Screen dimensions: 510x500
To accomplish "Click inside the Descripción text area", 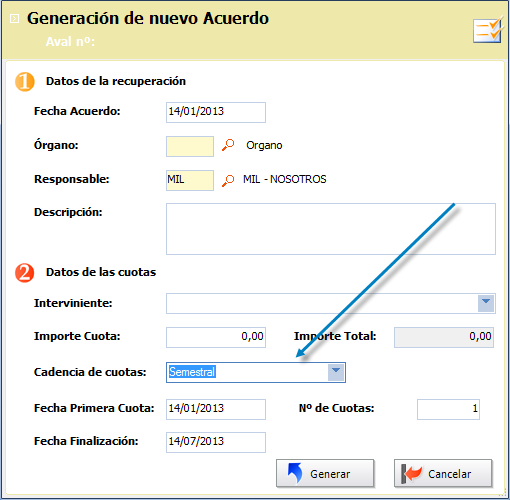I will click(x=331, y=229).
